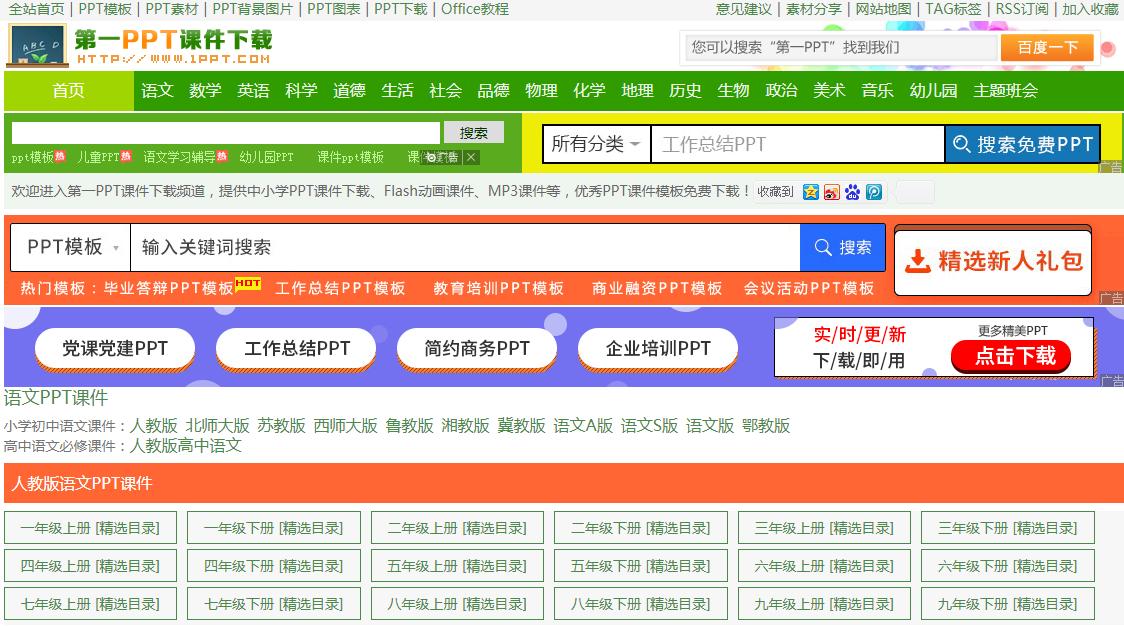Open 一年级上册 精选目录 link

coord(90,527)
